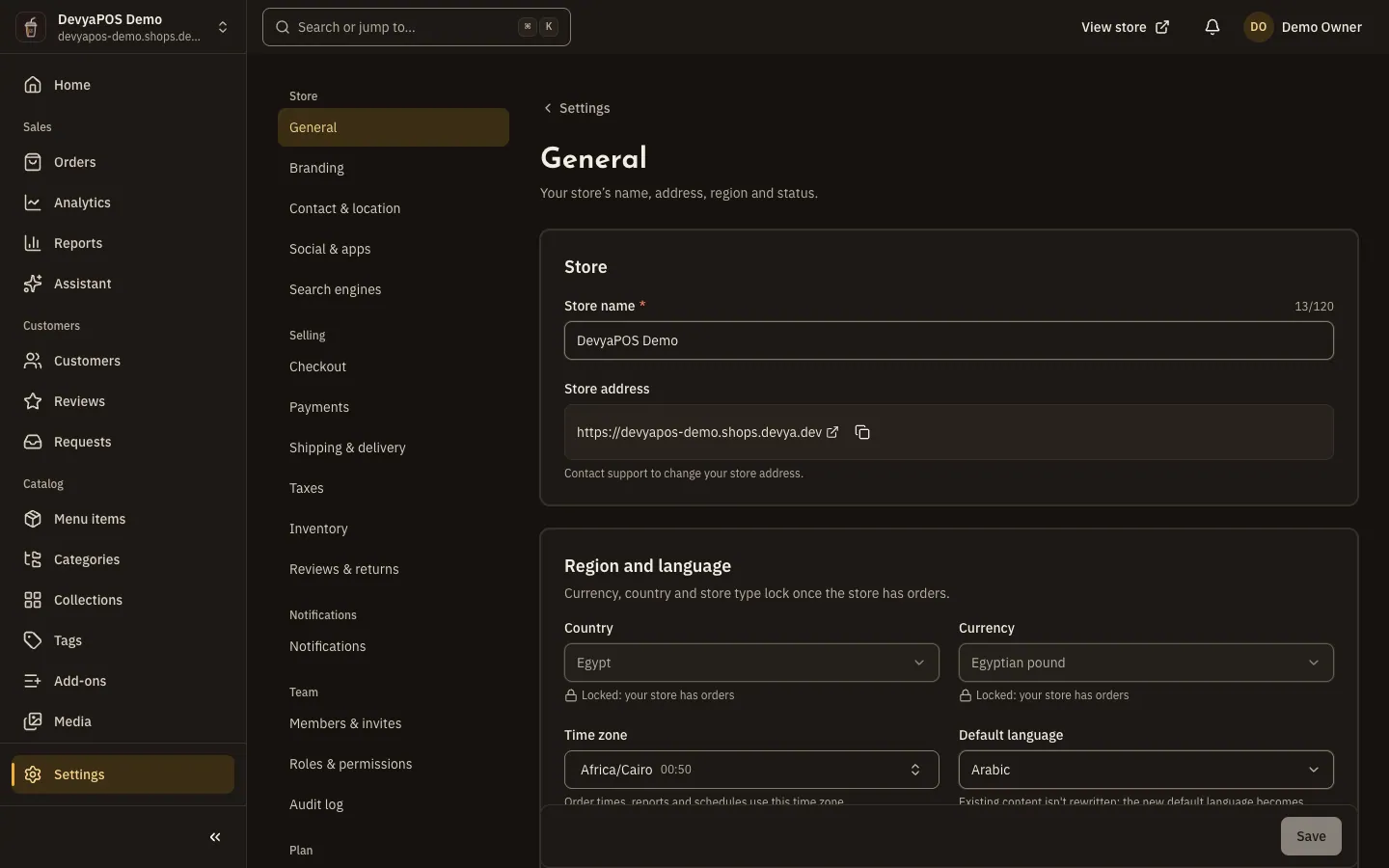The height and width of the screenshot is (868, 1389).
Task: Click the Requests inbox icon
Action: (33, 442)
